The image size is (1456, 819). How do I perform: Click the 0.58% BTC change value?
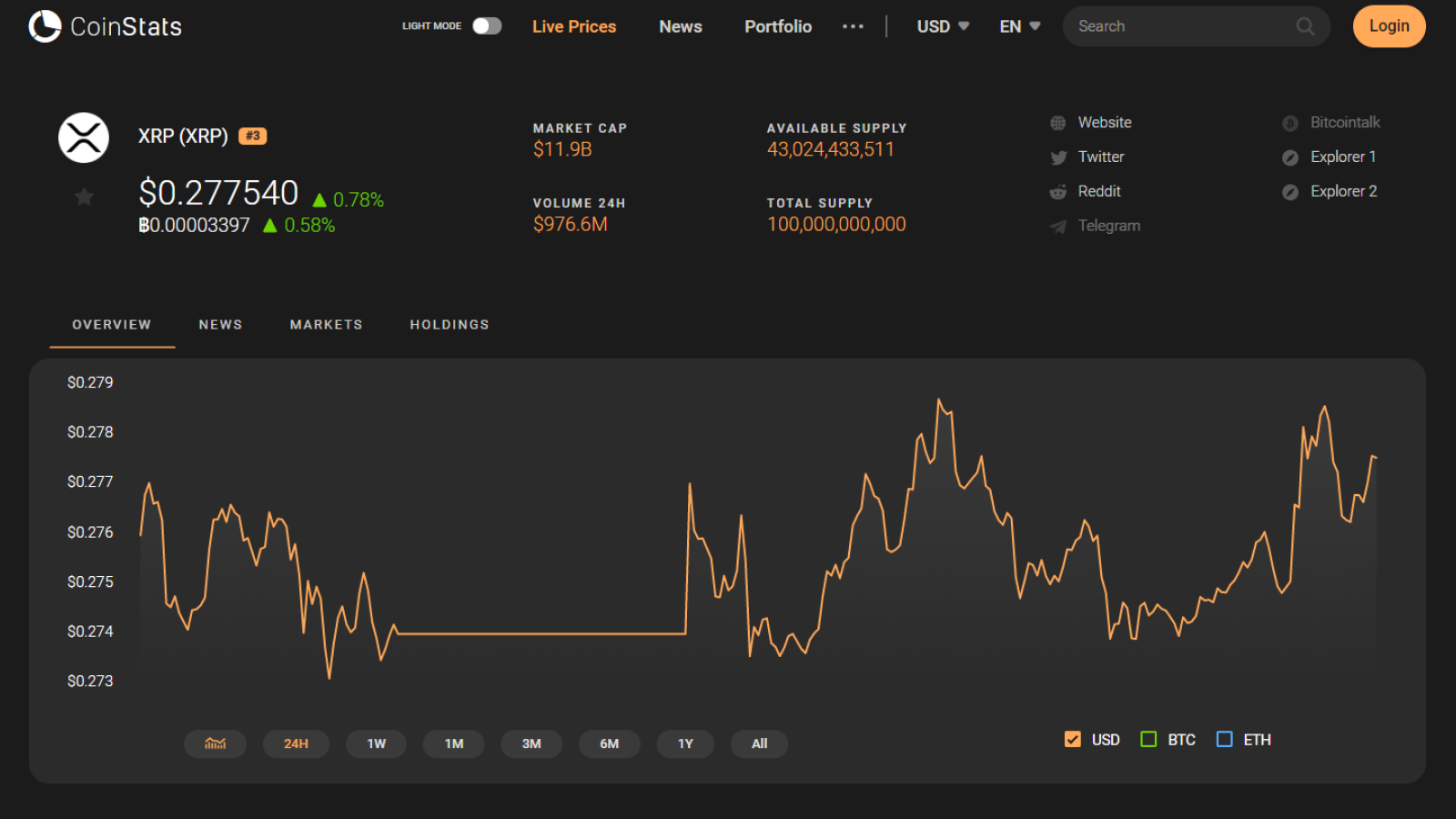[309, 226]
